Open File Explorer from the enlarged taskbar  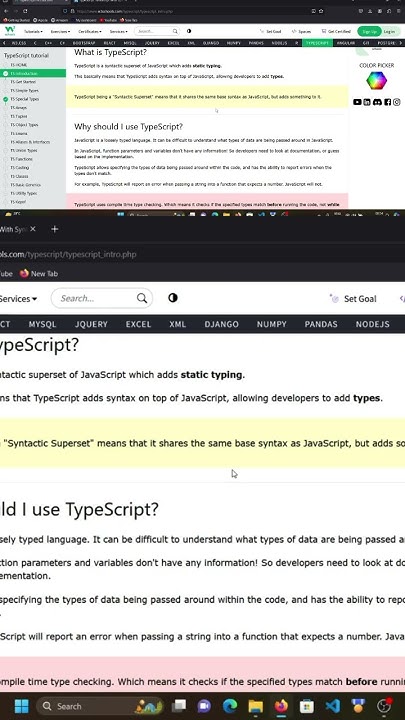pyautogui.click(x=256, y=706)
